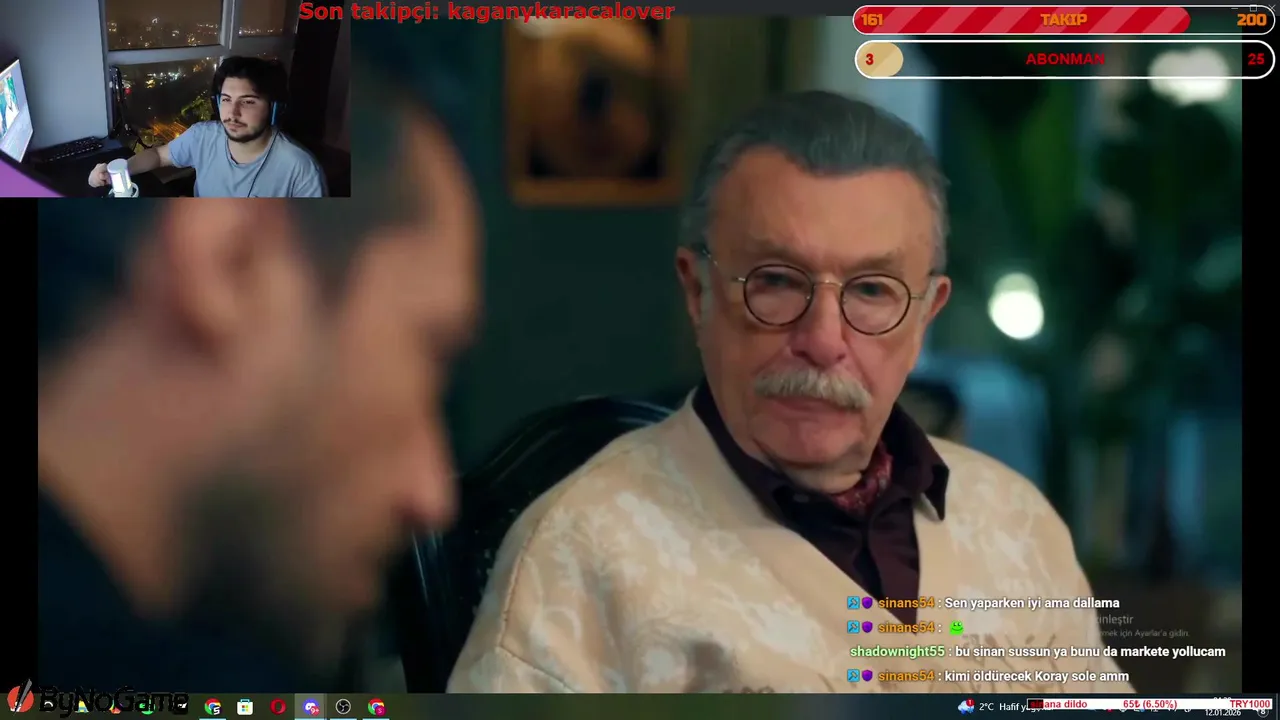Switch to the Discord taskbar icon

click(x=311, y=707)
